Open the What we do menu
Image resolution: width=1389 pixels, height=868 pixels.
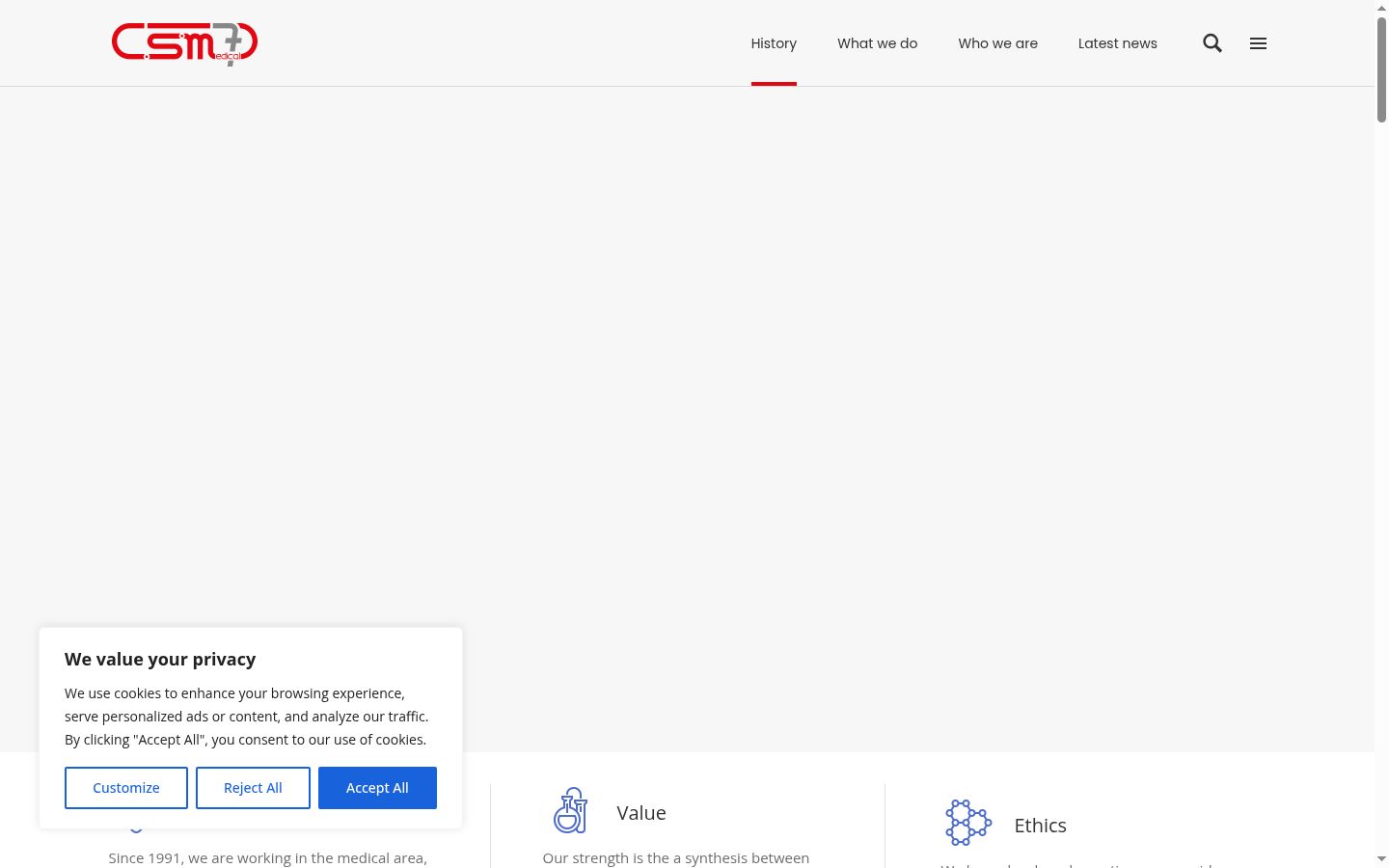[x=877, y=43]
